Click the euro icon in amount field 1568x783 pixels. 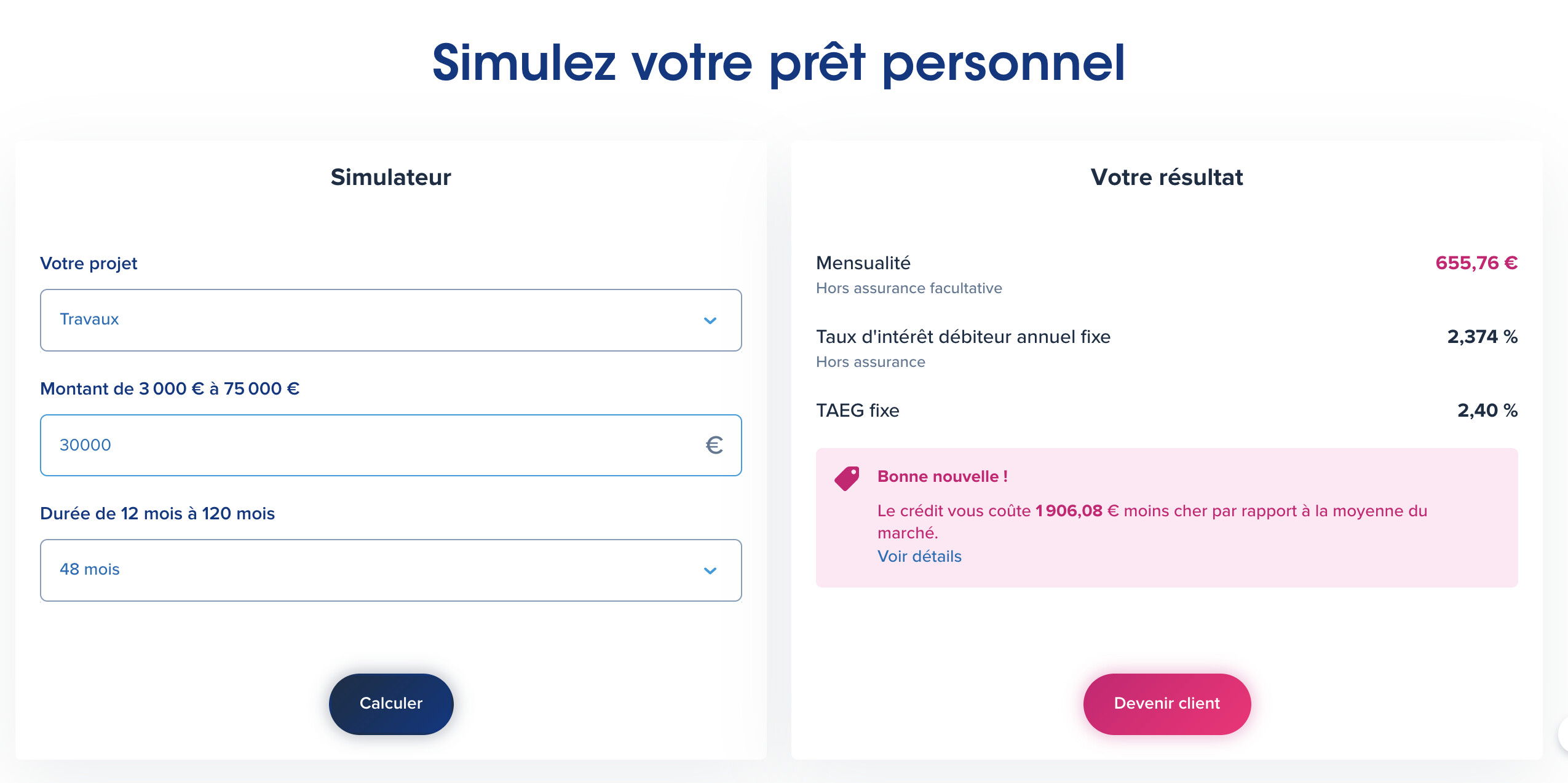[713, 445]
